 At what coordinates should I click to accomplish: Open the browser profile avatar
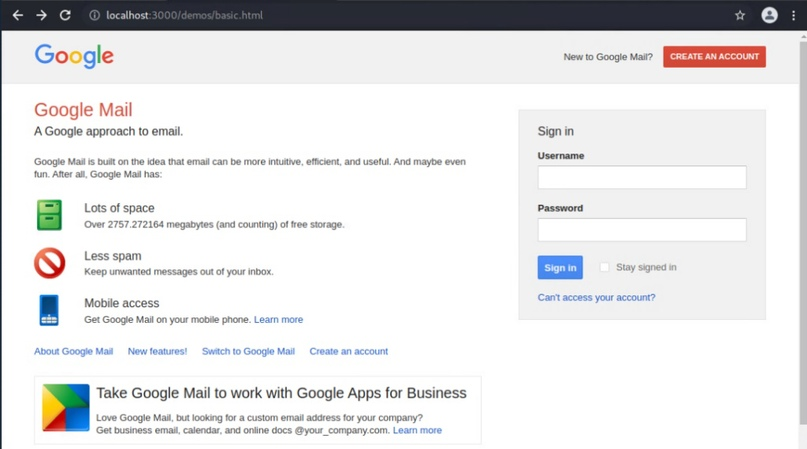click(769, 15)
